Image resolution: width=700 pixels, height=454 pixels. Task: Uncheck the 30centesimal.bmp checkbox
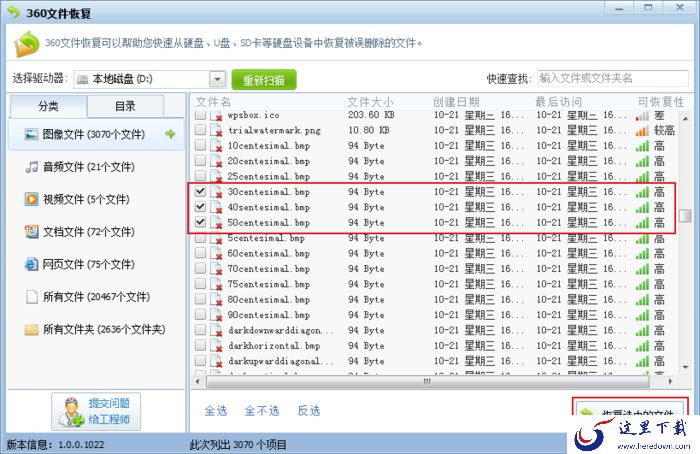coord(200,191)
